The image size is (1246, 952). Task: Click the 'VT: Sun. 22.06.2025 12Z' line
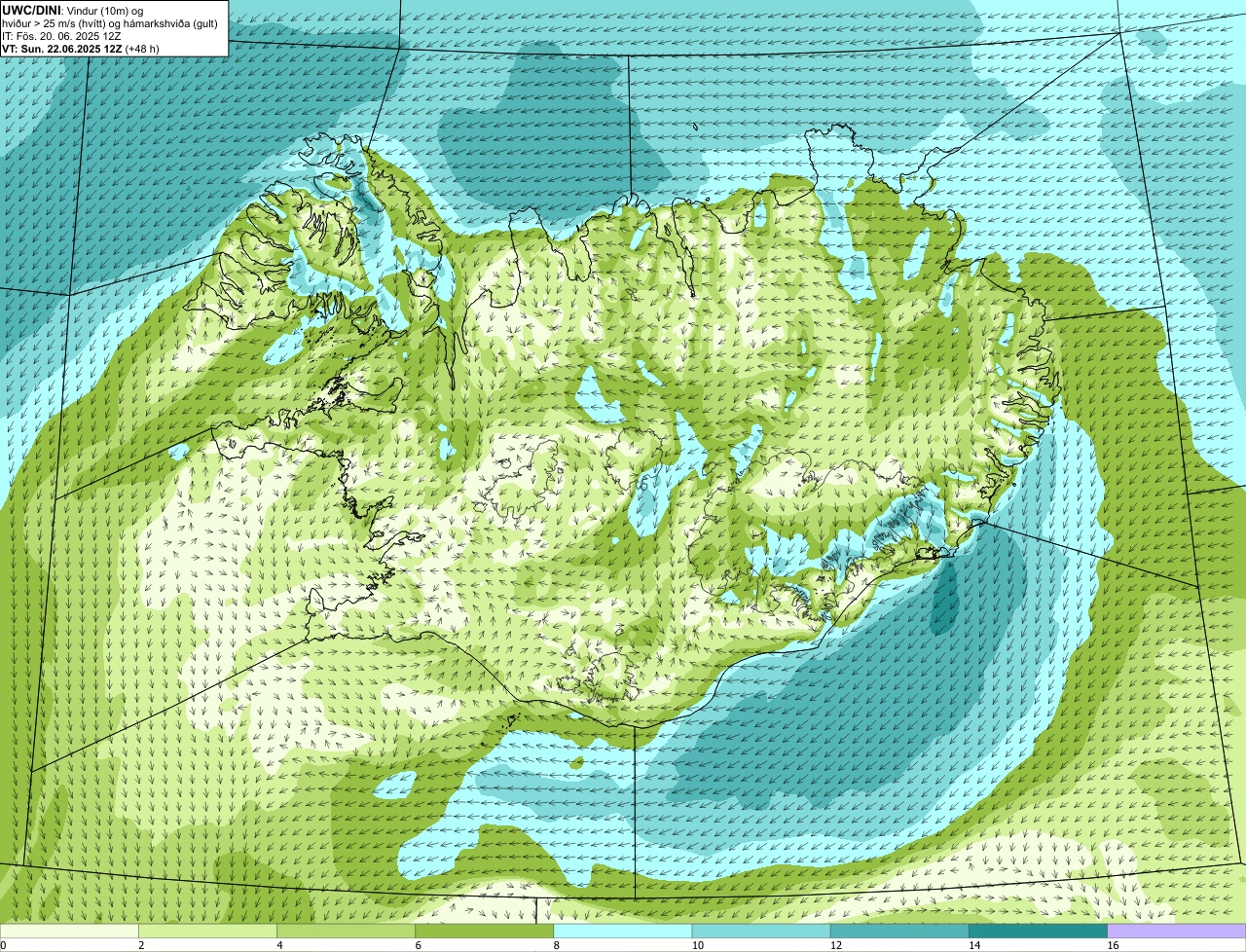[x=62, y=49]
